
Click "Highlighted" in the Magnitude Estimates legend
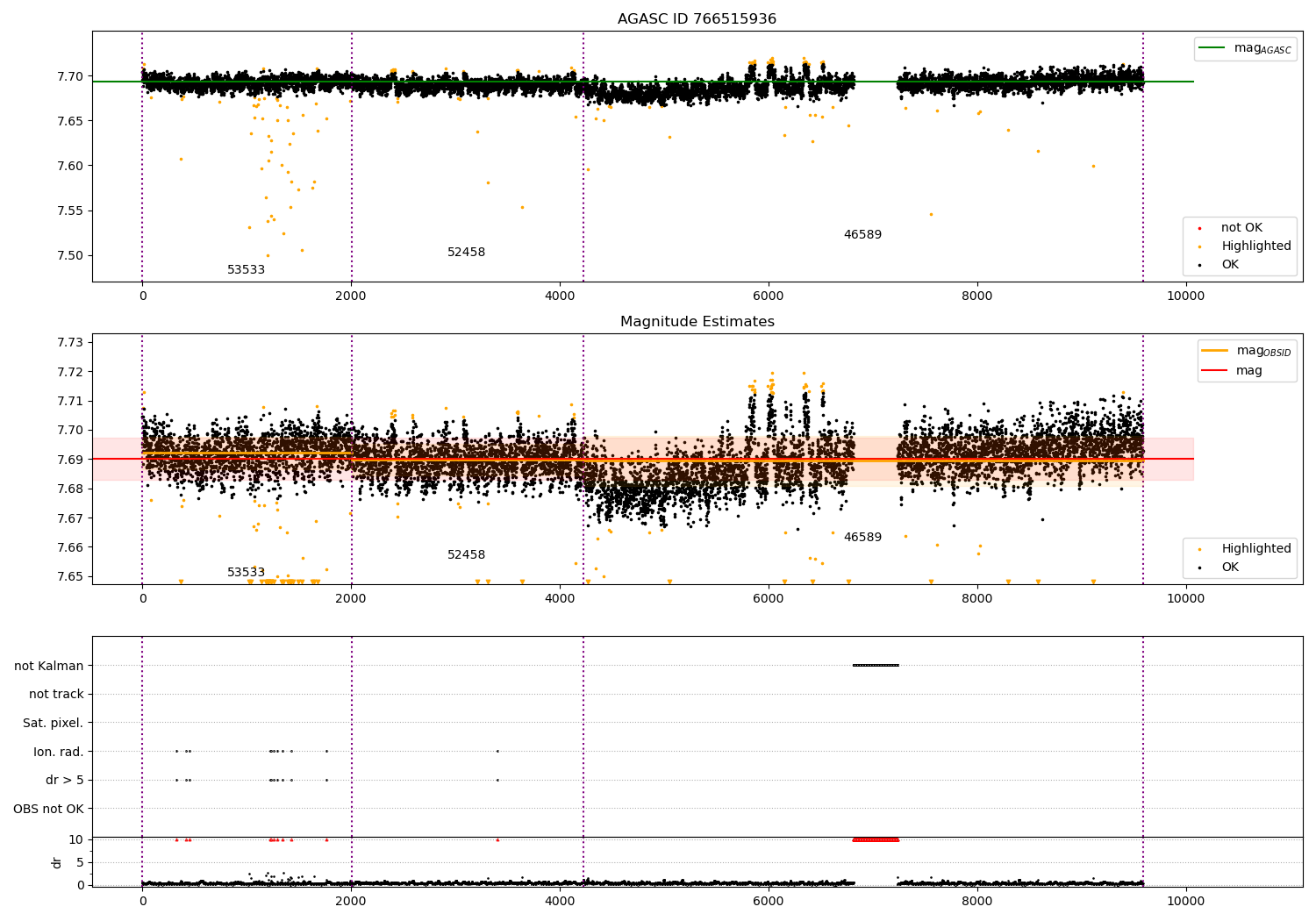pos(1255,548)
